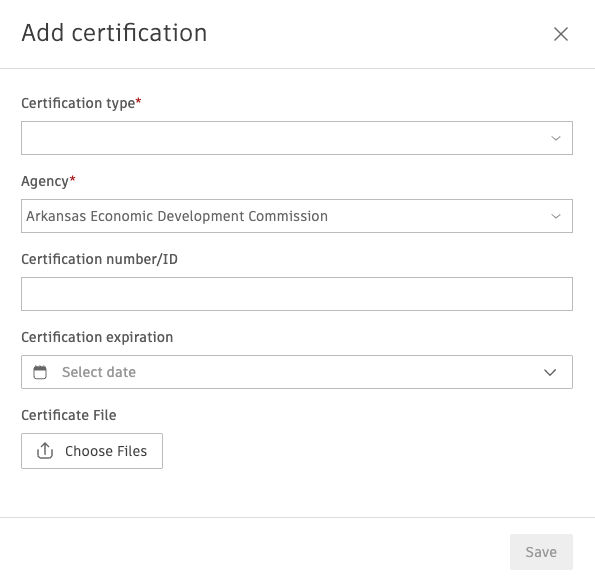Screen dimensions: 595x583
Task: Click the Select date placeholder text
Action: click(x=99, y=372)
